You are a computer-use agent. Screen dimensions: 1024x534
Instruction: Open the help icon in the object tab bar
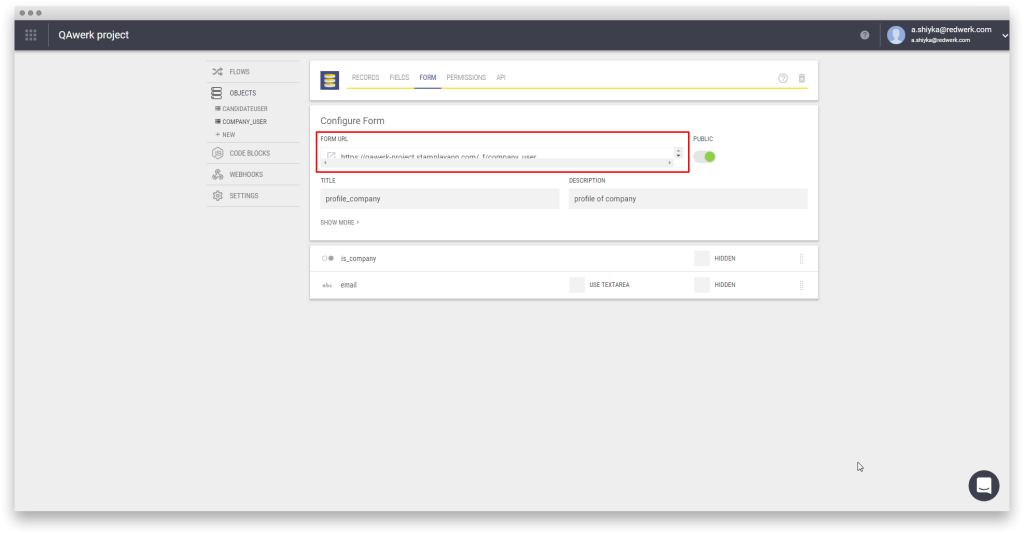[x=783, y=78]
